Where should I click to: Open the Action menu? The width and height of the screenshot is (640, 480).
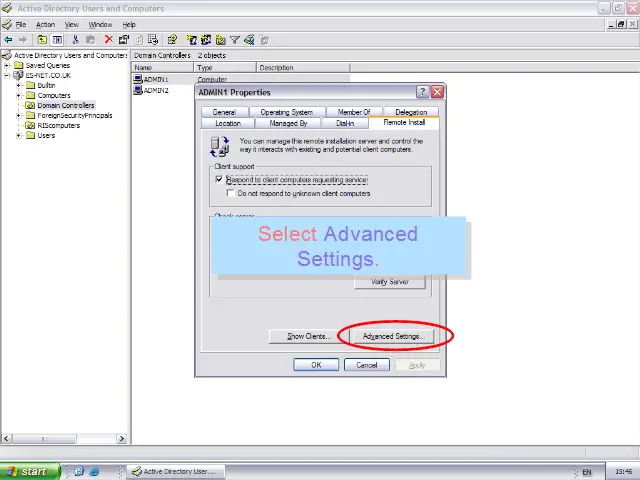click(x=45, y=24)
